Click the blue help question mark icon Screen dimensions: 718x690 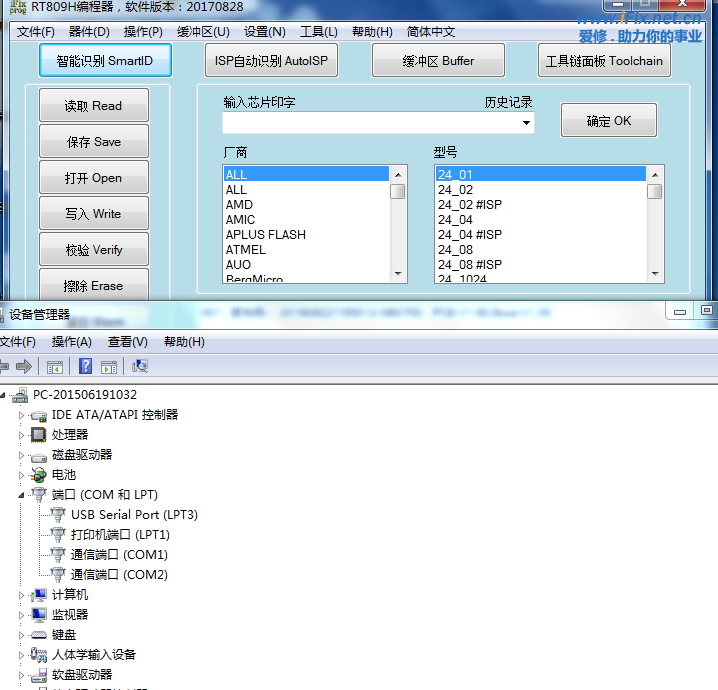click(86, 366)
